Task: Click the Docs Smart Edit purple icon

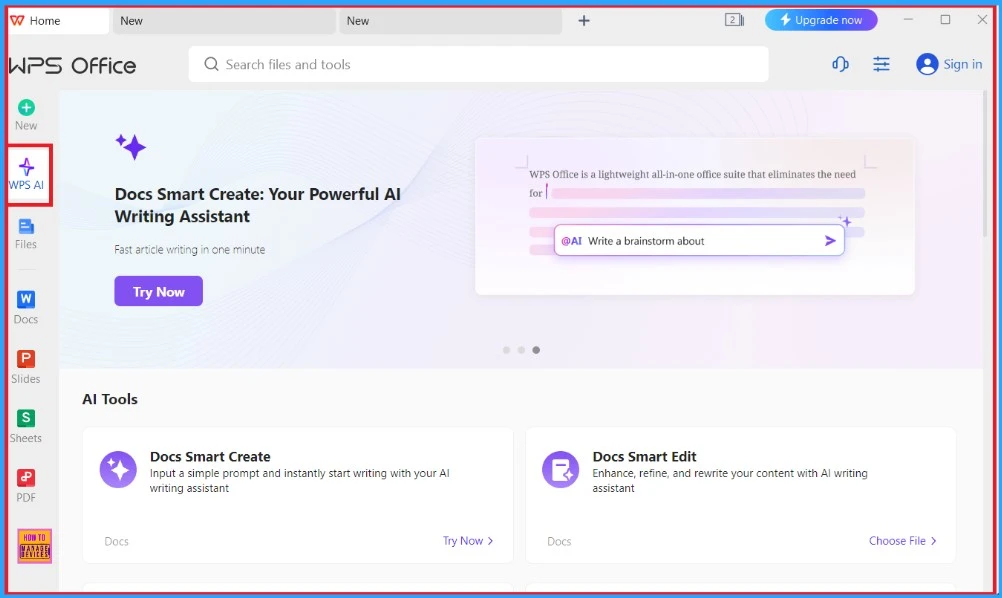Action: 560,470
